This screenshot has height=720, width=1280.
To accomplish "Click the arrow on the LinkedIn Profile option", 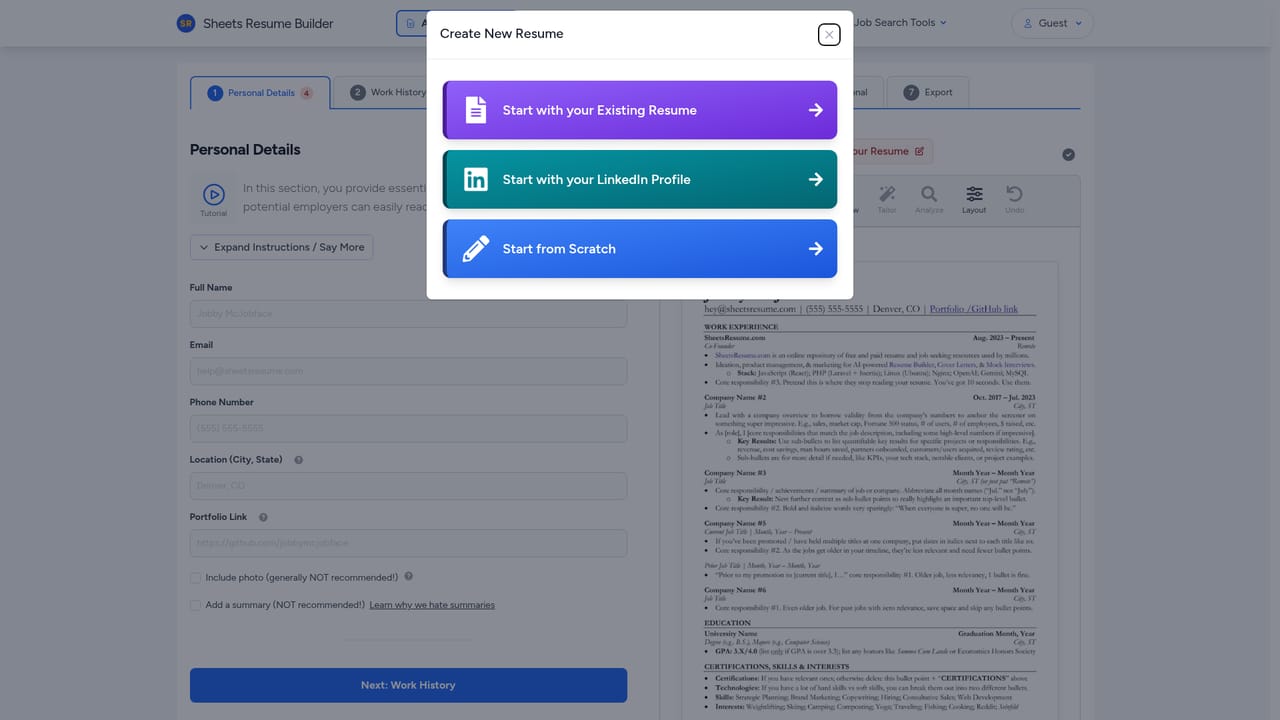I will [x=816, y=179].
